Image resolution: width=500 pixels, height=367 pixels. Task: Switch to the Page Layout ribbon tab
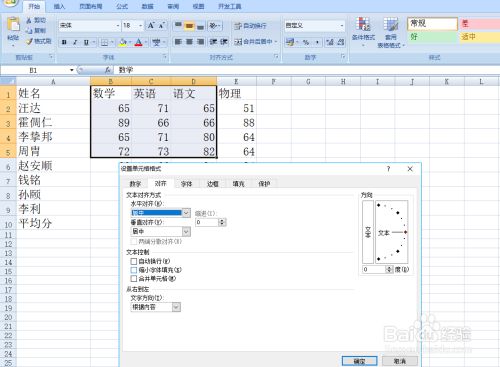91,6
